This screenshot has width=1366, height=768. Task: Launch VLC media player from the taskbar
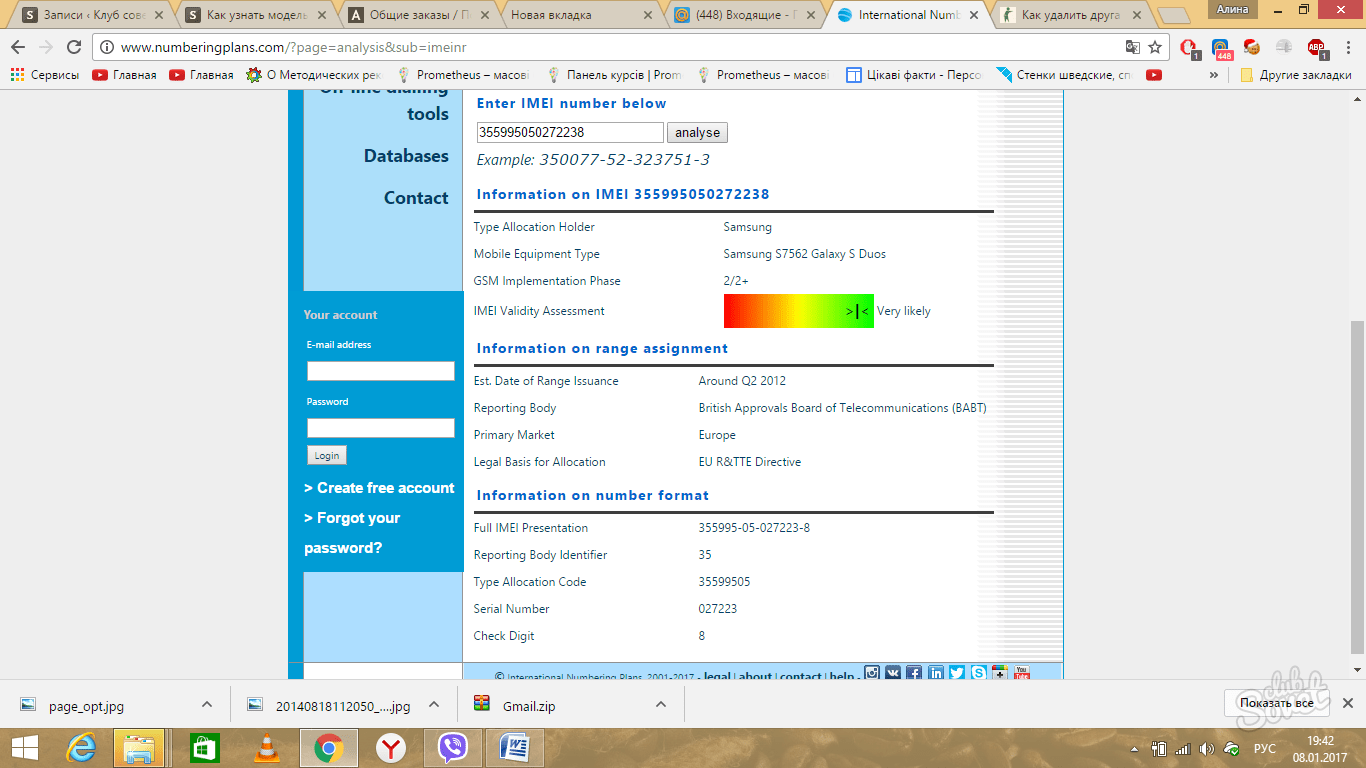coord(266,747)
